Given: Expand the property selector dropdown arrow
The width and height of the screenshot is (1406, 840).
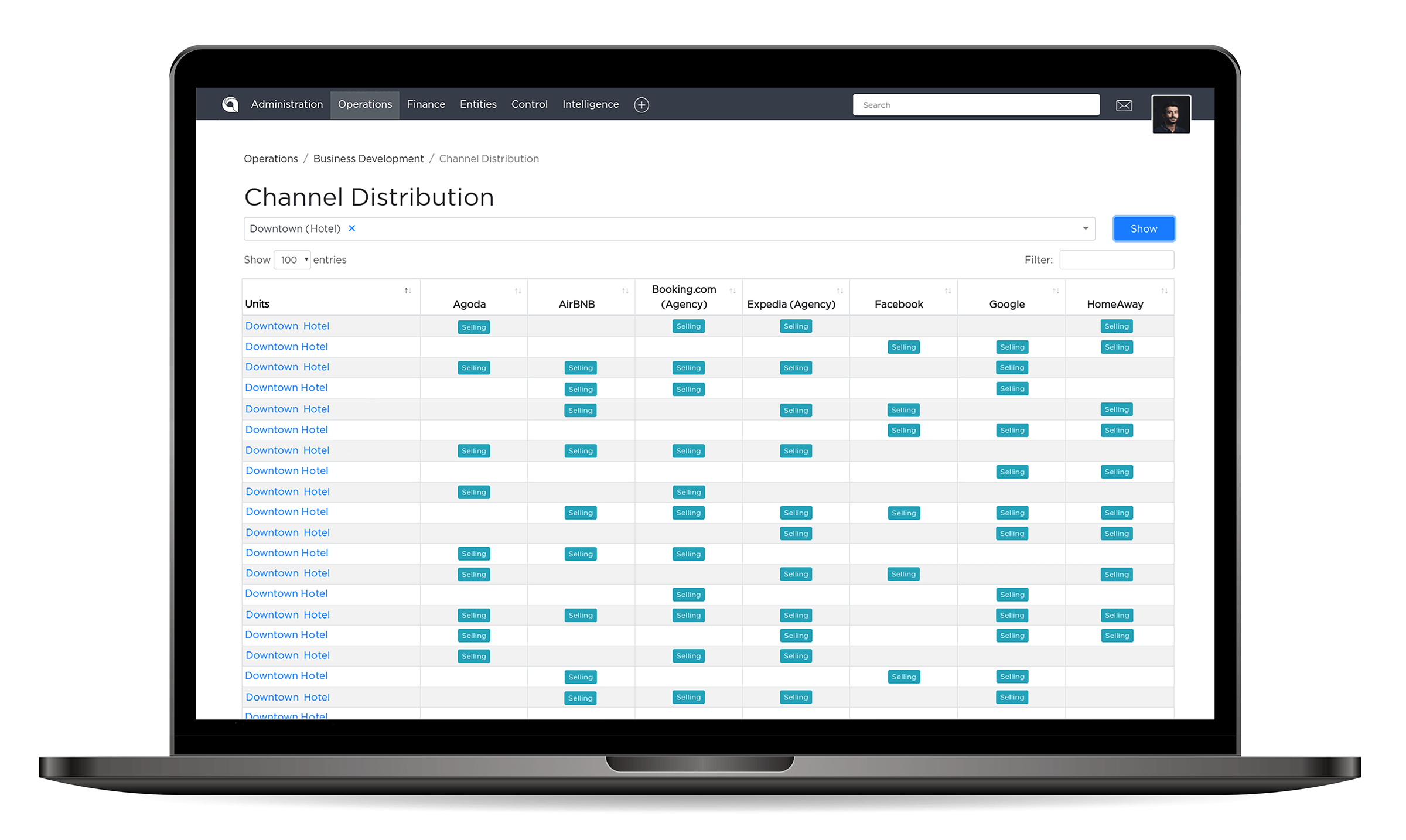Looking at the screenshot, I should pos(1085,228).
